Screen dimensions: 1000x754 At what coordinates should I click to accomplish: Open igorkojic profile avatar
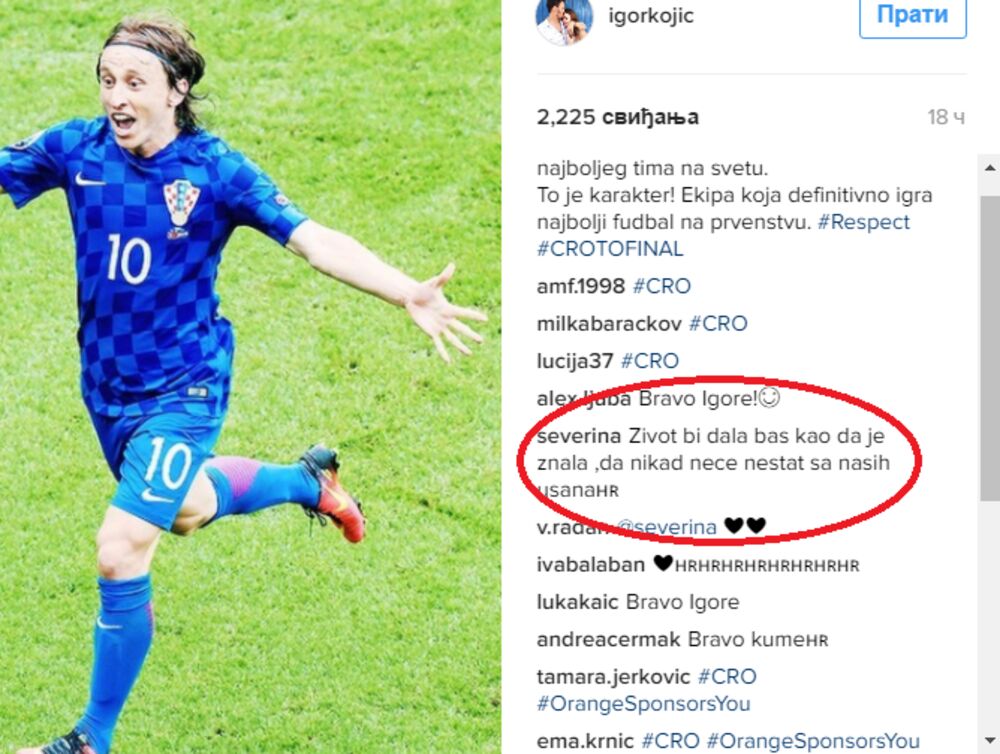564,19
